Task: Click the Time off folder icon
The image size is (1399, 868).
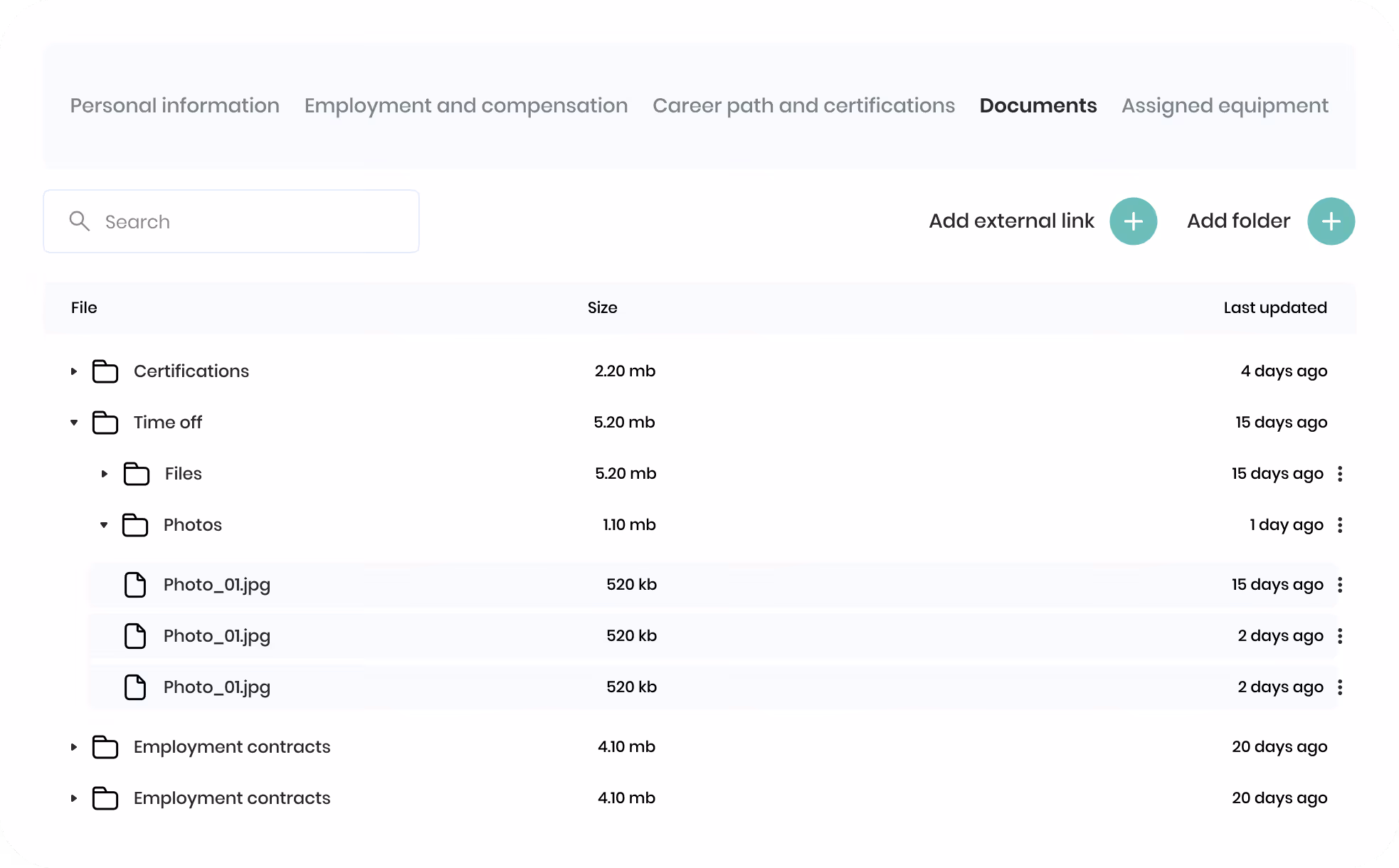Action: pos(105,423)
